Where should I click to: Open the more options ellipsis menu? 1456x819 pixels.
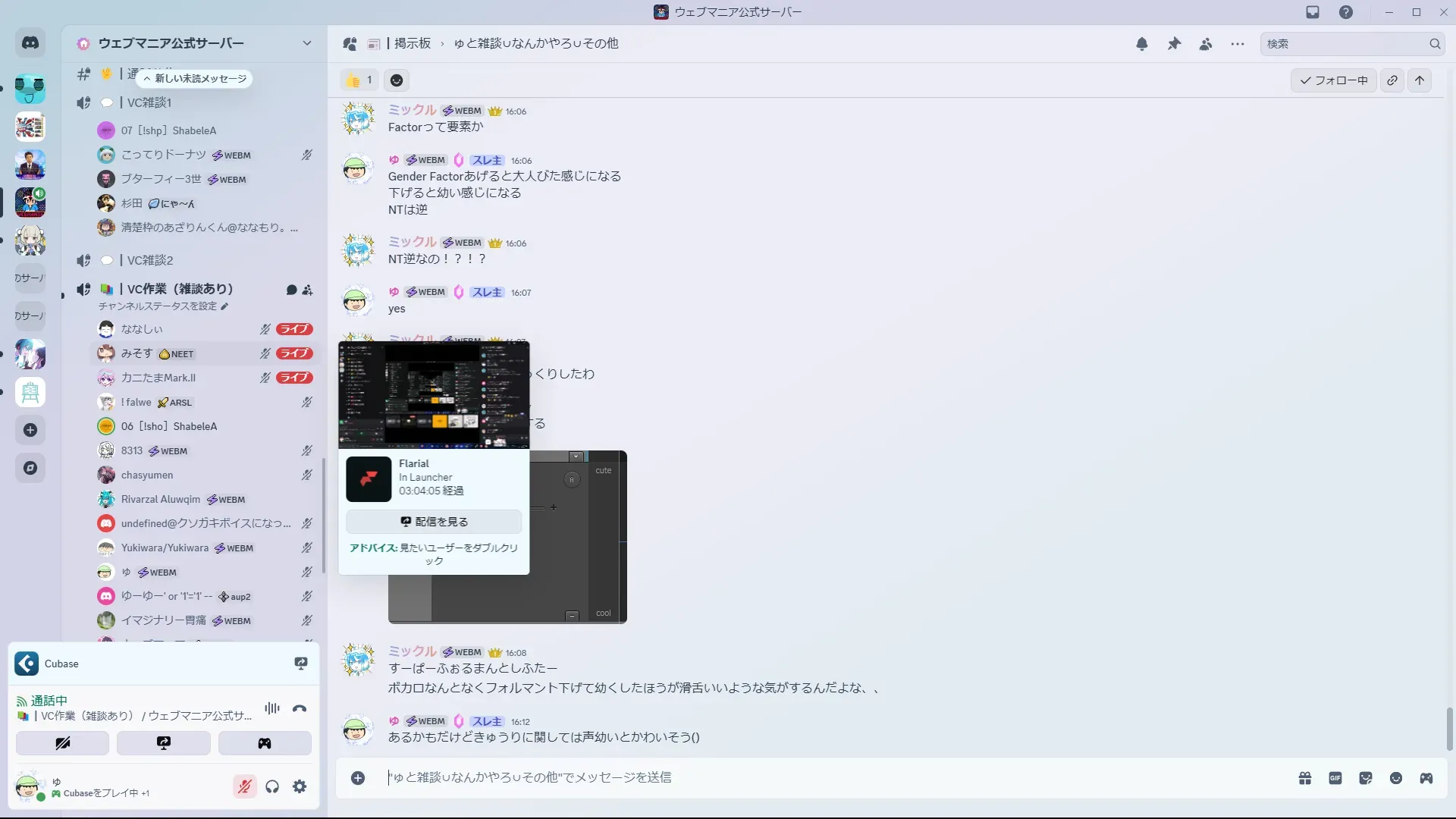point(1238,44)
